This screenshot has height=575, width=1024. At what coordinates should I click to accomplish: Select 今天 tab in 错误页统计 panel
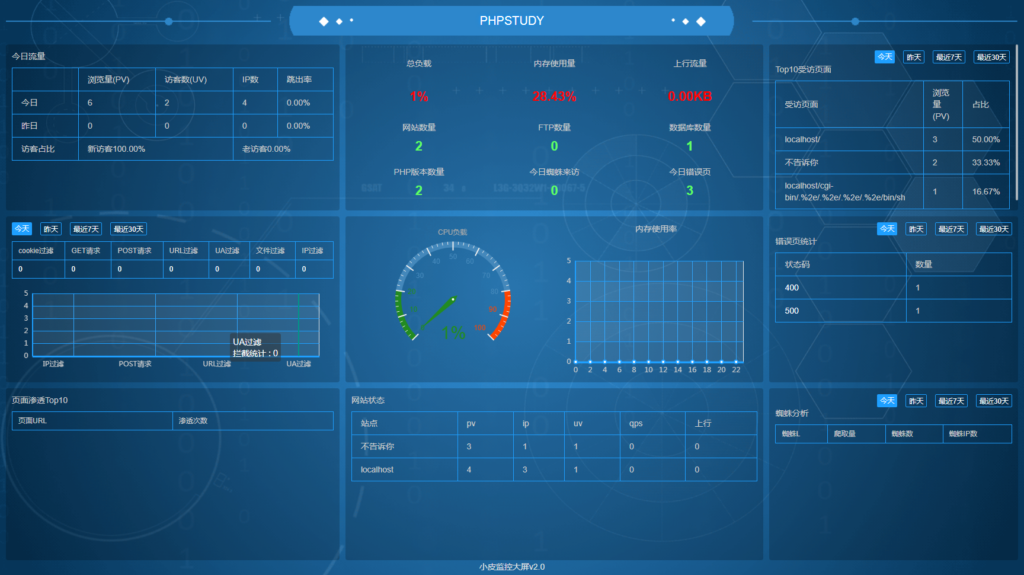point(887,229)
